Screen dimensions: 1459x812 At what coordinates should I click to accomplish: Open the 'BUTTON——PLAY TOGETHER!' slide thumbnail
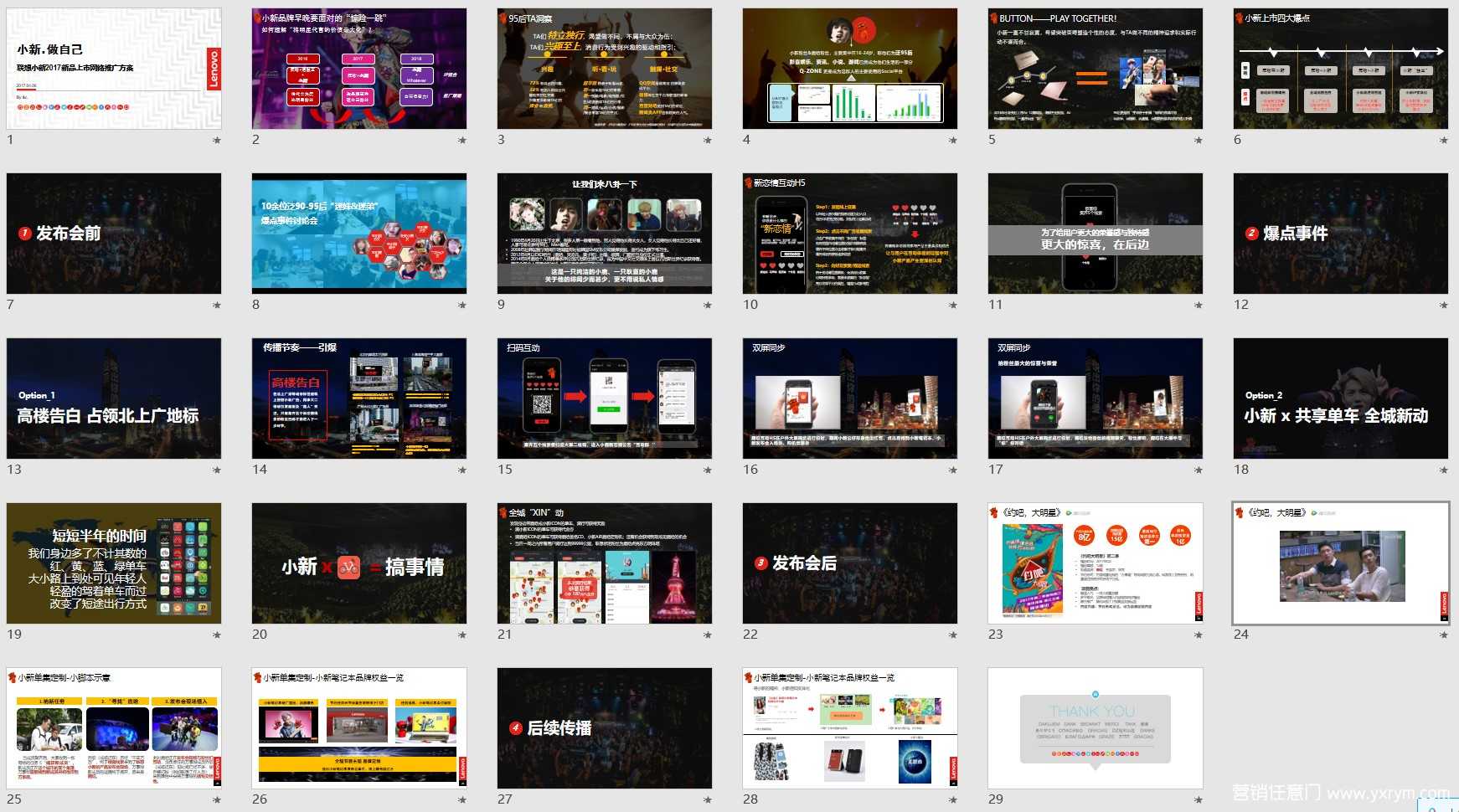(x=1096, y=69)
